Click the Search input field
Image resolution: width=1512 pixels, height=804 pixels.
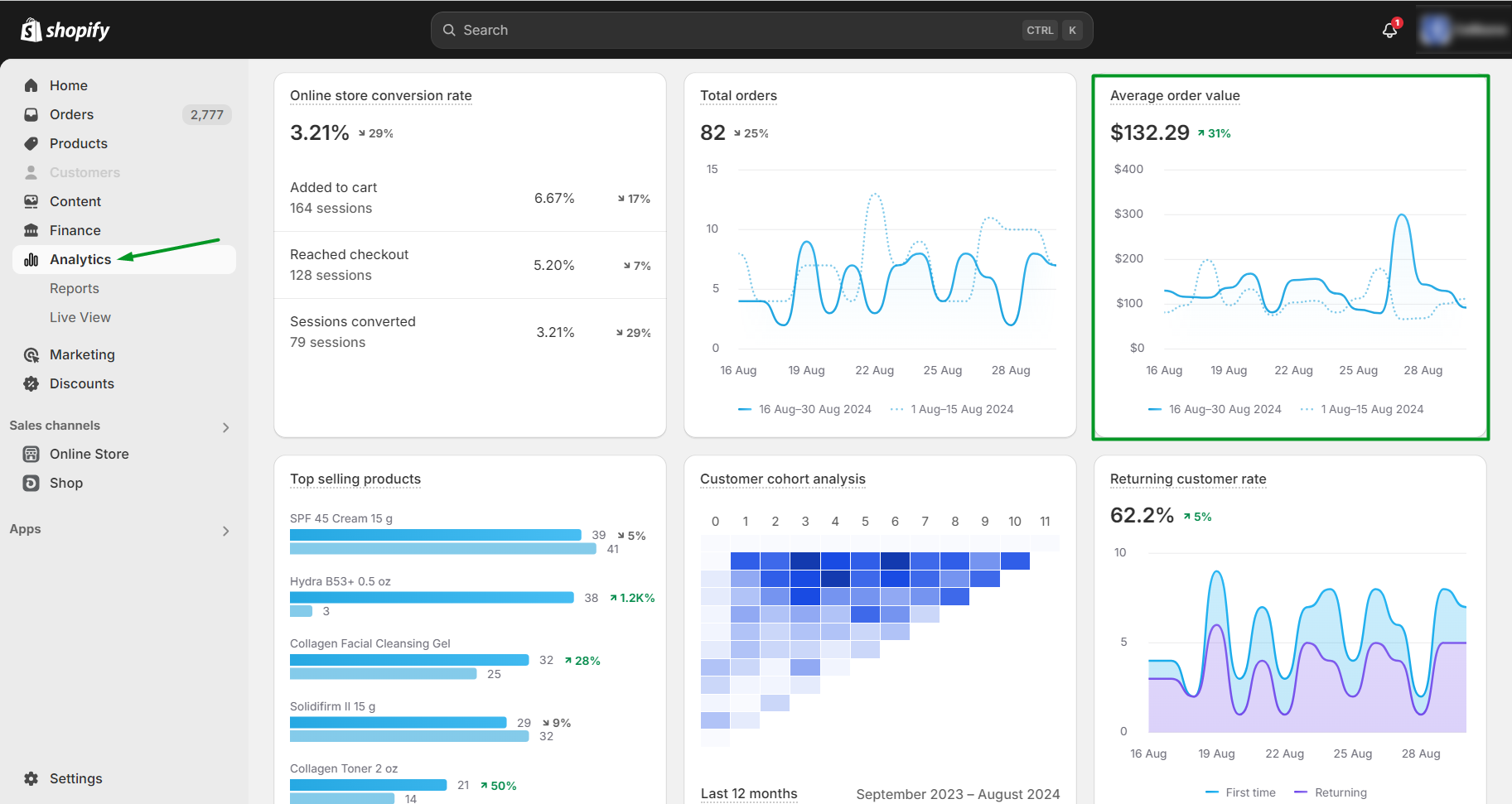(761, 30)
